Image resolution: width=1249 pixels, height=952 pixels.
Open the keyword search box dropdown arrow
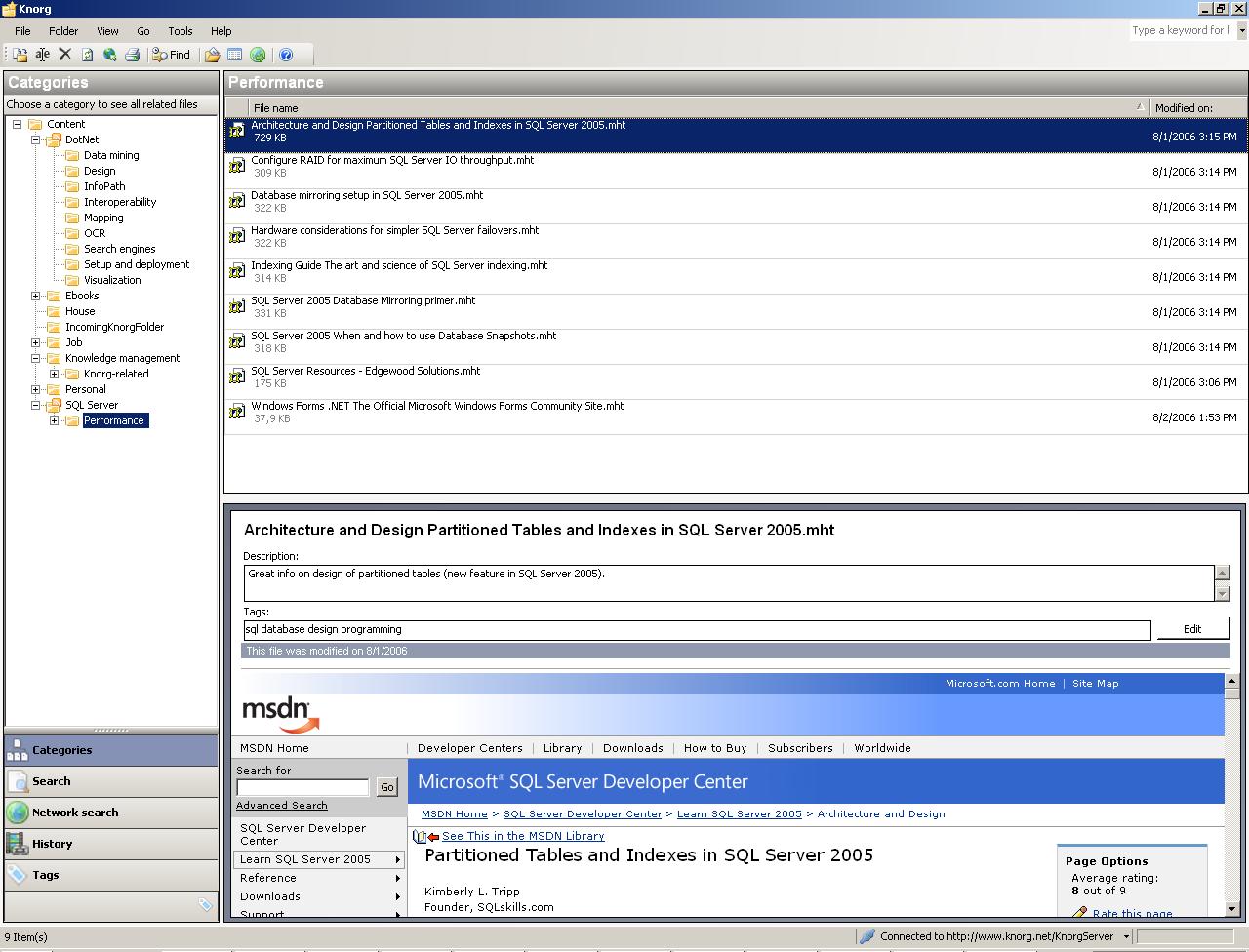[1241, 31]
